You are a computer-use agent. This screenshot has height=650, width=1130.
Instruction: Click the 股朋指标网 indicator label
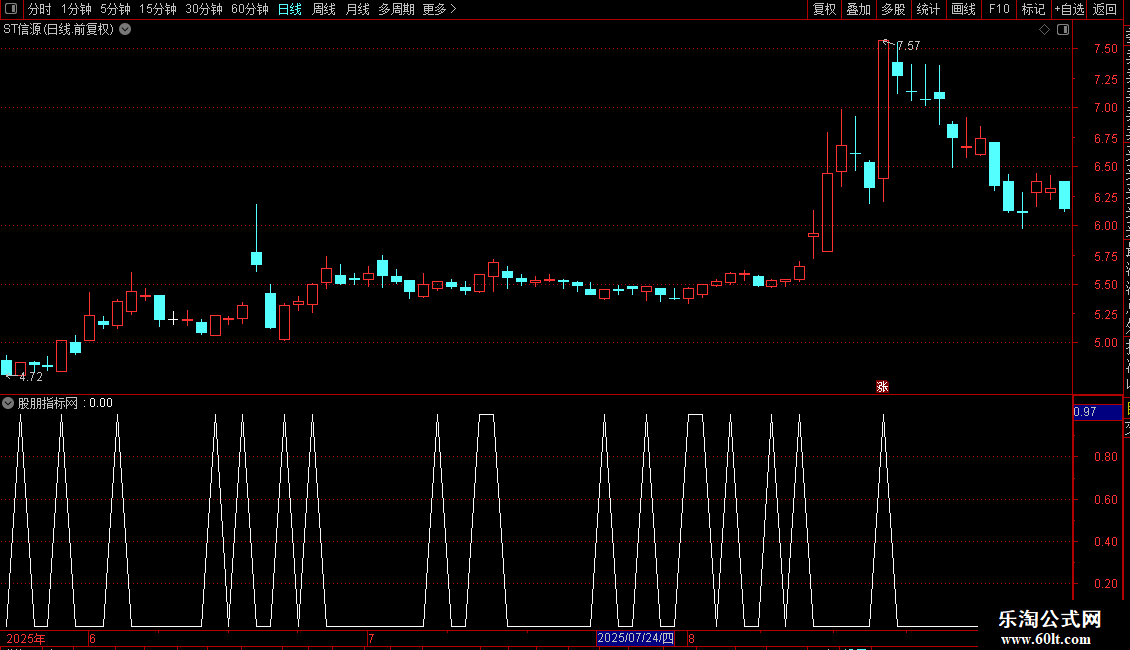(48, 404)
